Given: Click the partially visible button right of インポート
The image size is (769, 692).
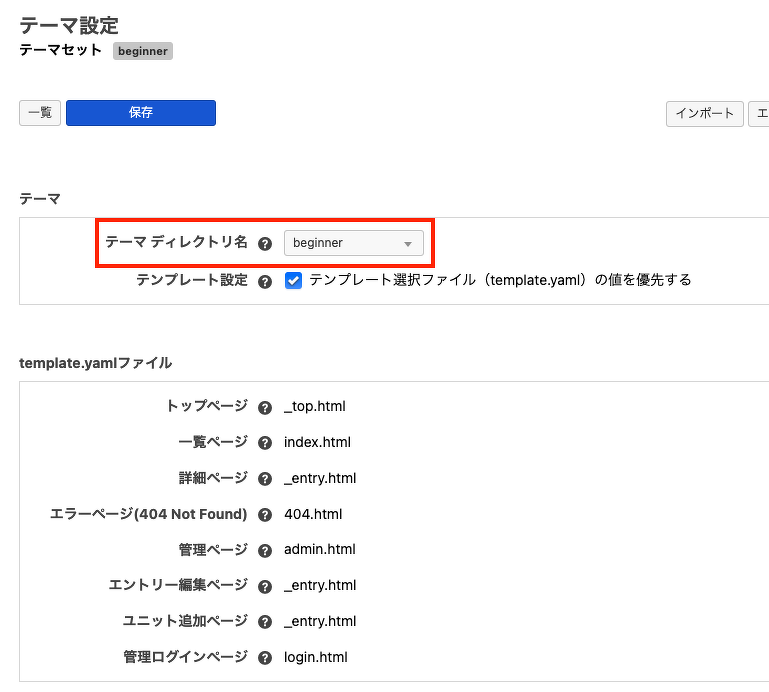Looking at the screenshot, I should click(759, 114).
